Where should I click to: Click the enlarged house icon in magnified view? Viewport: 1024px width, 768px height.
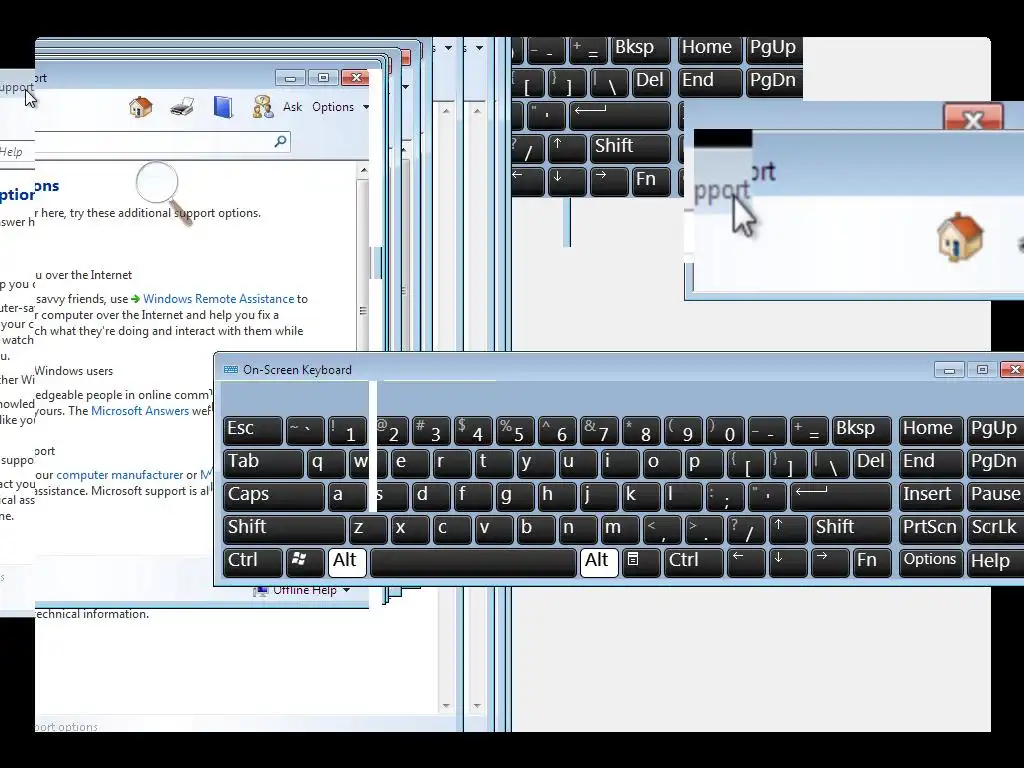959,236
